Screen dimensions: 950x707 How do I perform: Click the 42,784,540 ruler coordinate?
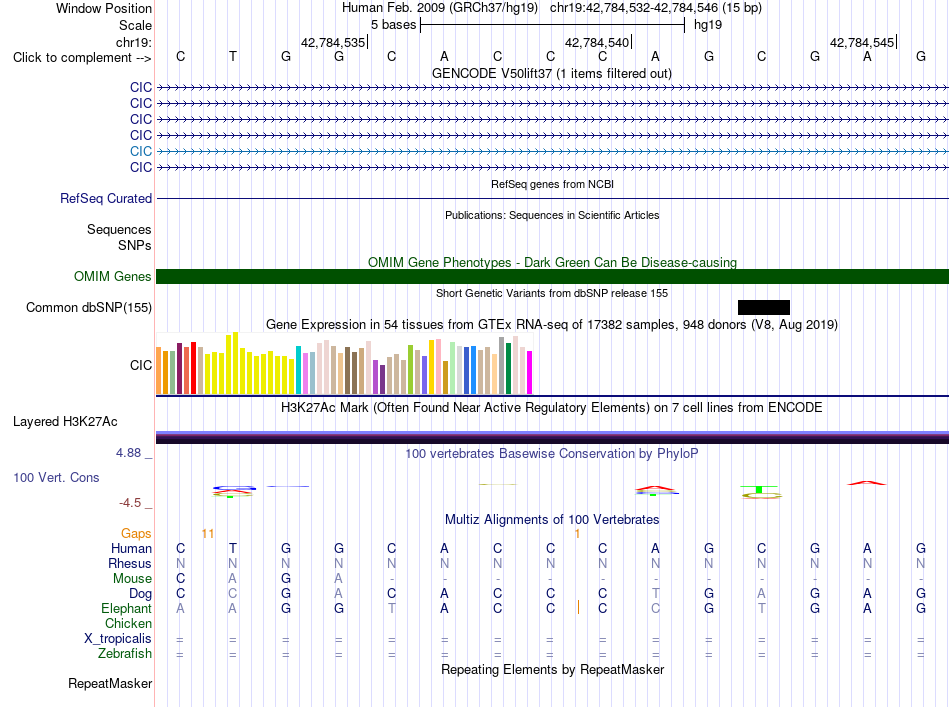click(x=597, y=42)
